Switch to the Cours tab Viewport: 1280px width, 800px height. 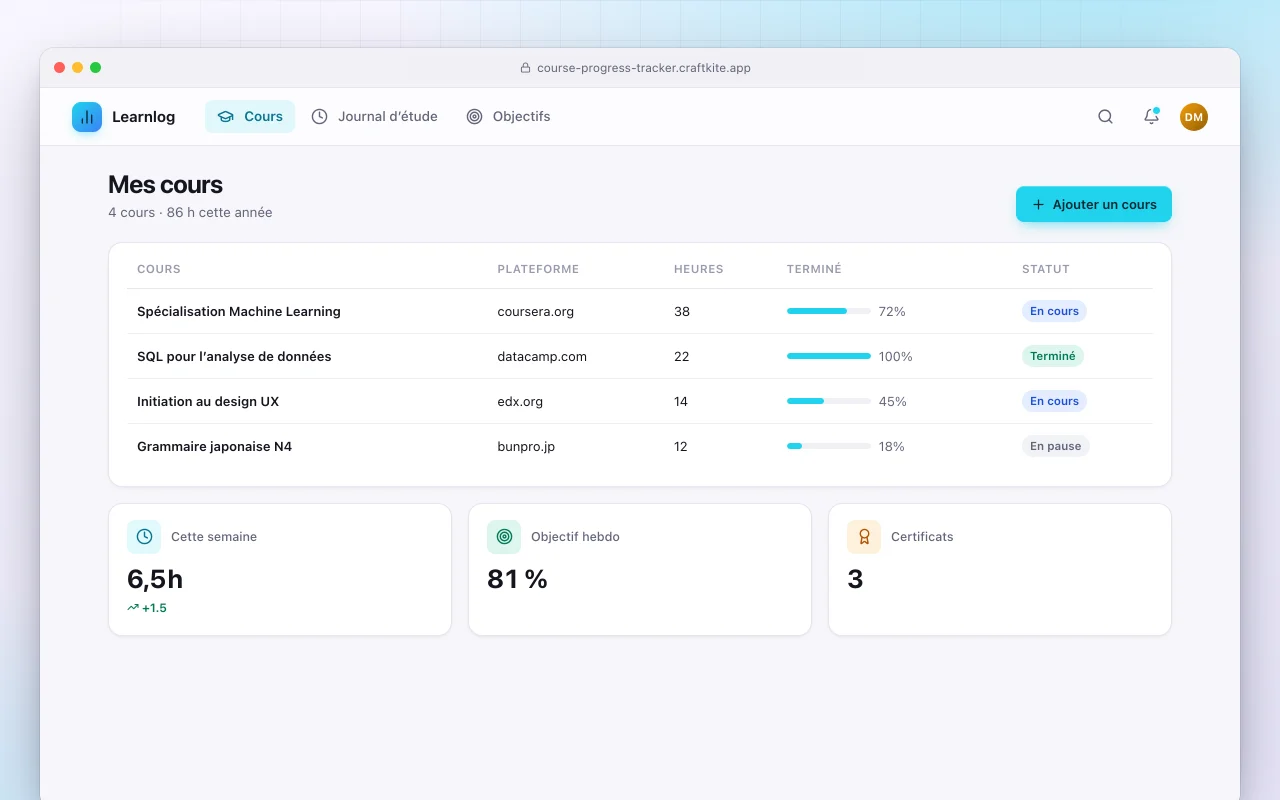tap(250, 117)
